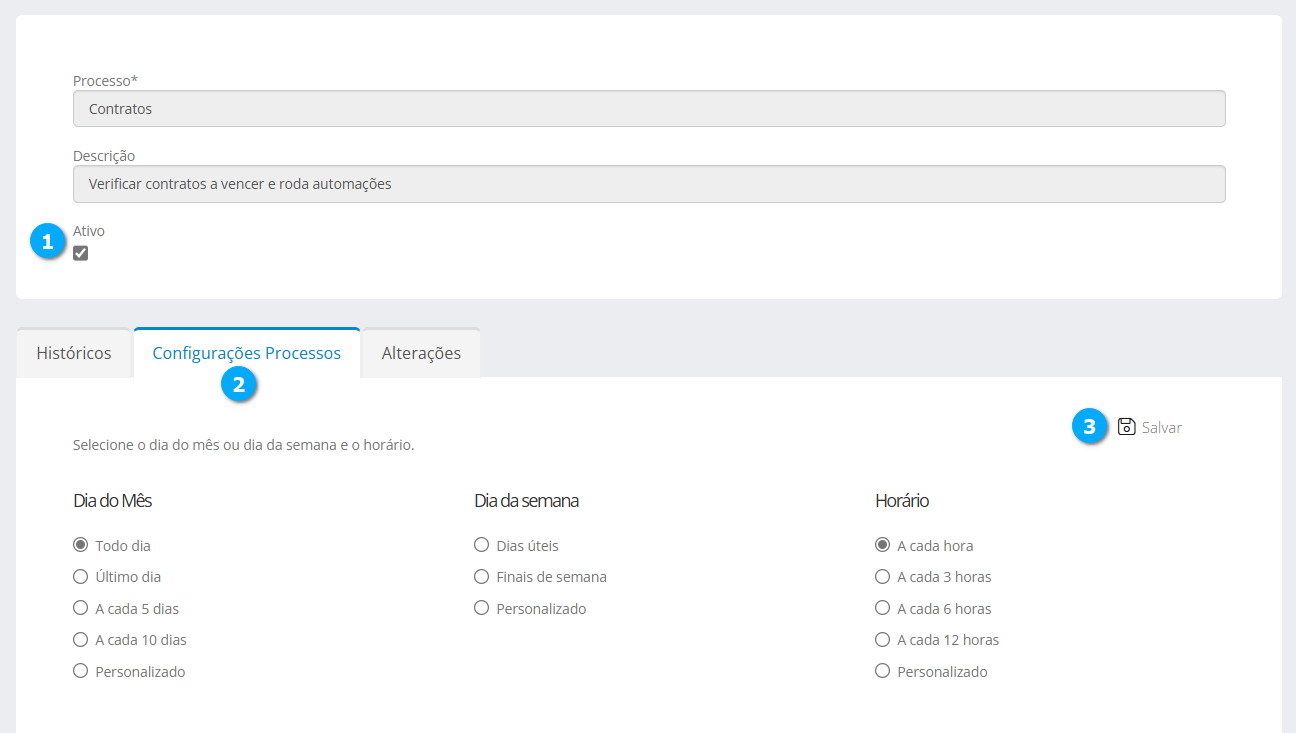The width and height of the screenshot is (1296, 733).
Task: Select the Todo dia radio option
Action: click(x=81, y=545)
